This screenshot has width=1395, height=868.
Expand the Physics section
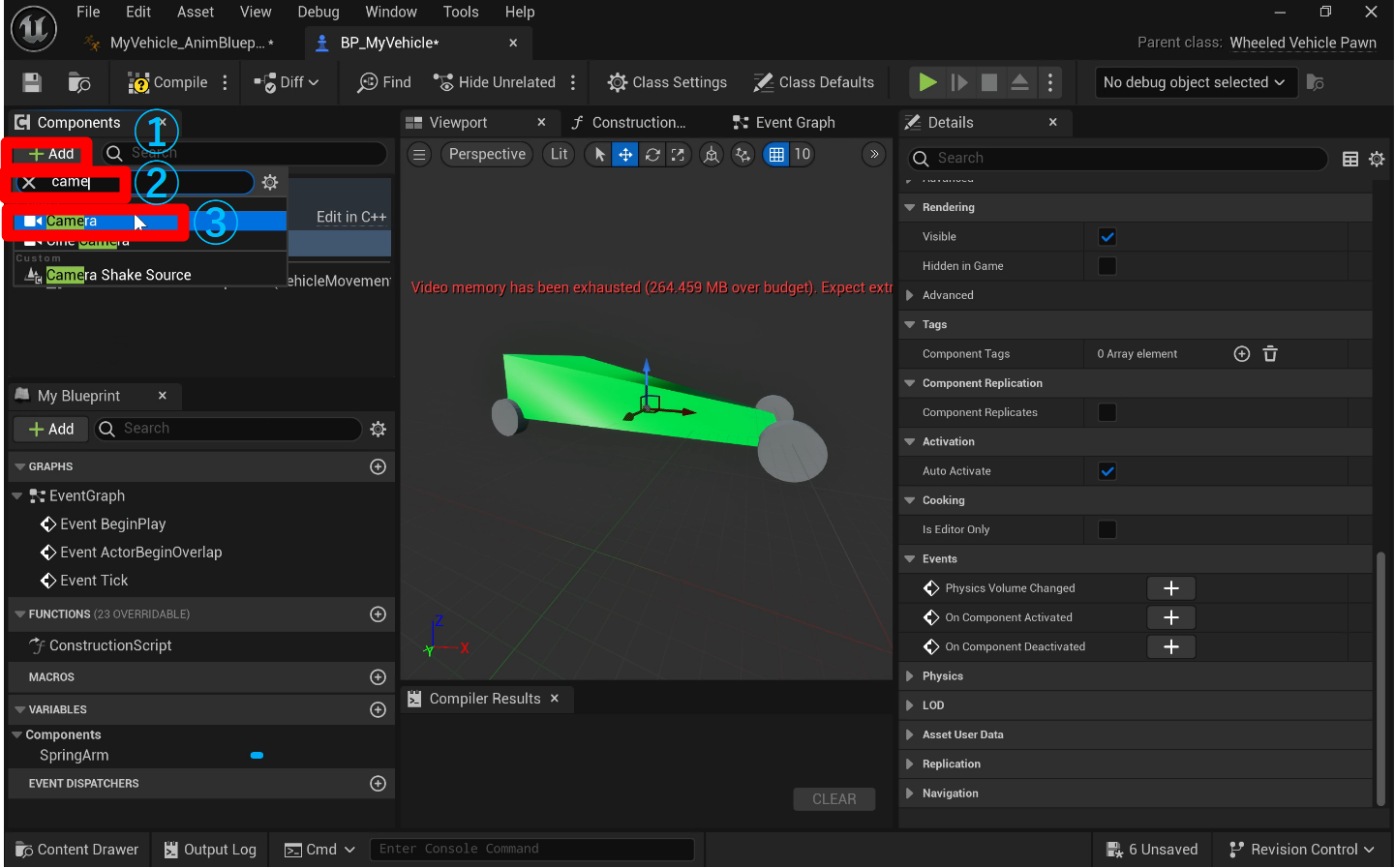[910, 676]
